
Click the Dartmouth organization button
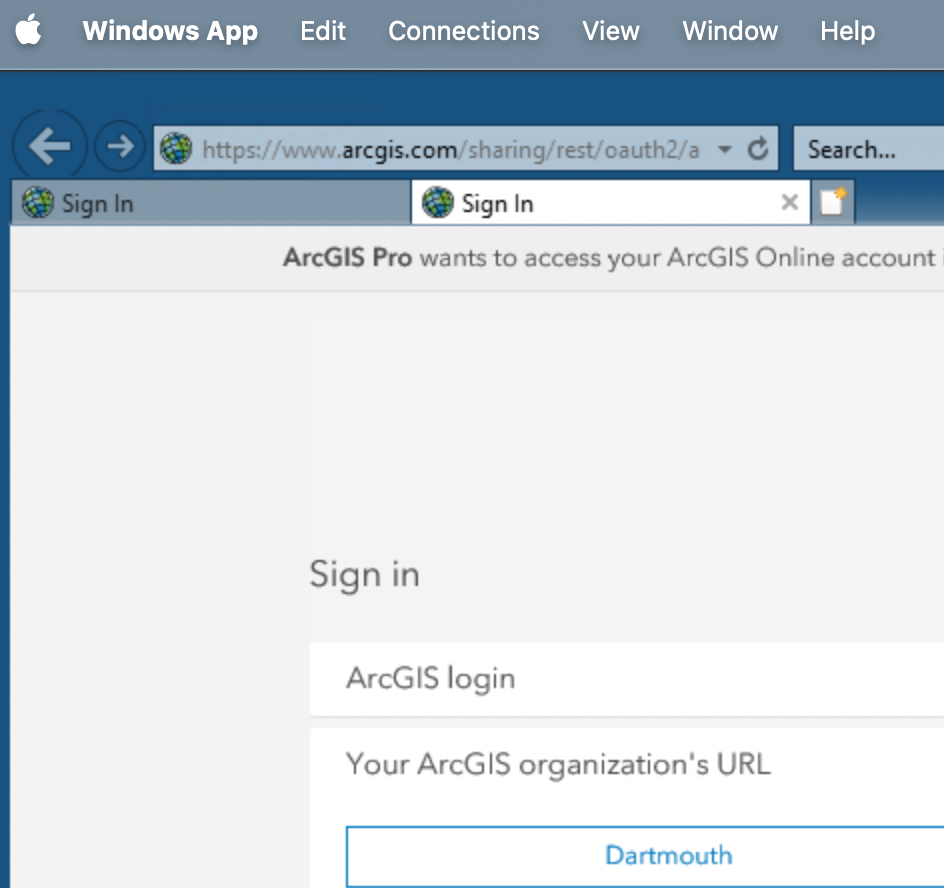645,855
